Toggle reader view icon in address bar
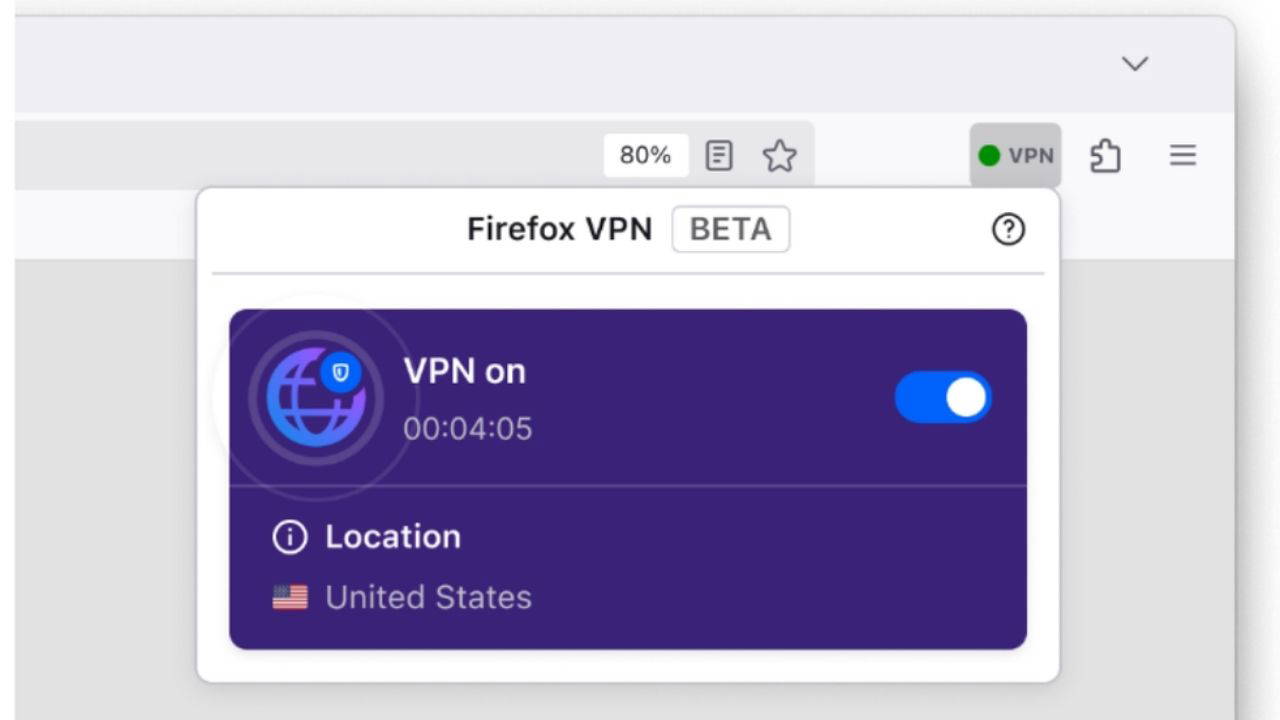The image size is (1280, 720). click(x=719, y=155)
